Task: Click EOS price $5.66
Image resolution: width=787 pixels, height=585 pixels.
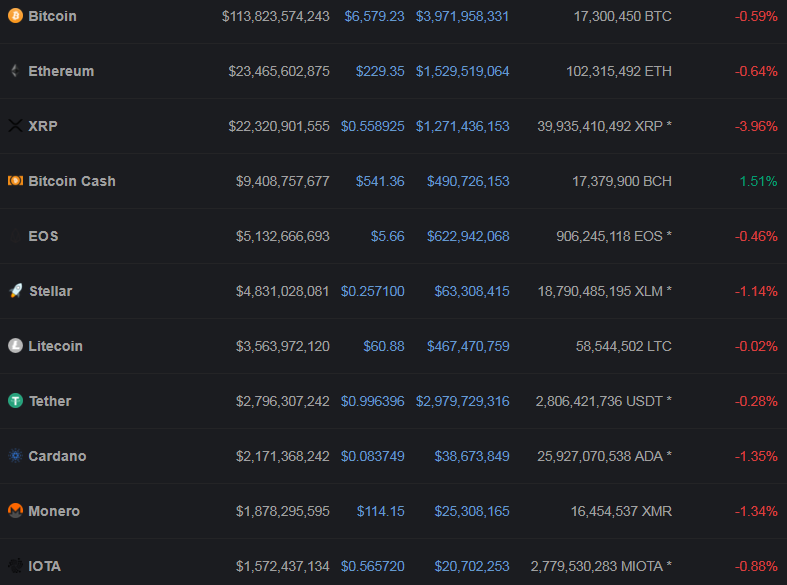Action: point(387,236)
